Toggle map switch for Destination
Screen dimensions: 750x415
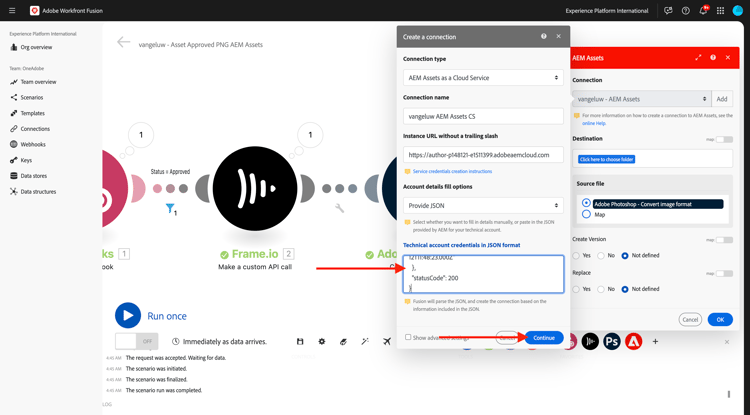[724, 139]
